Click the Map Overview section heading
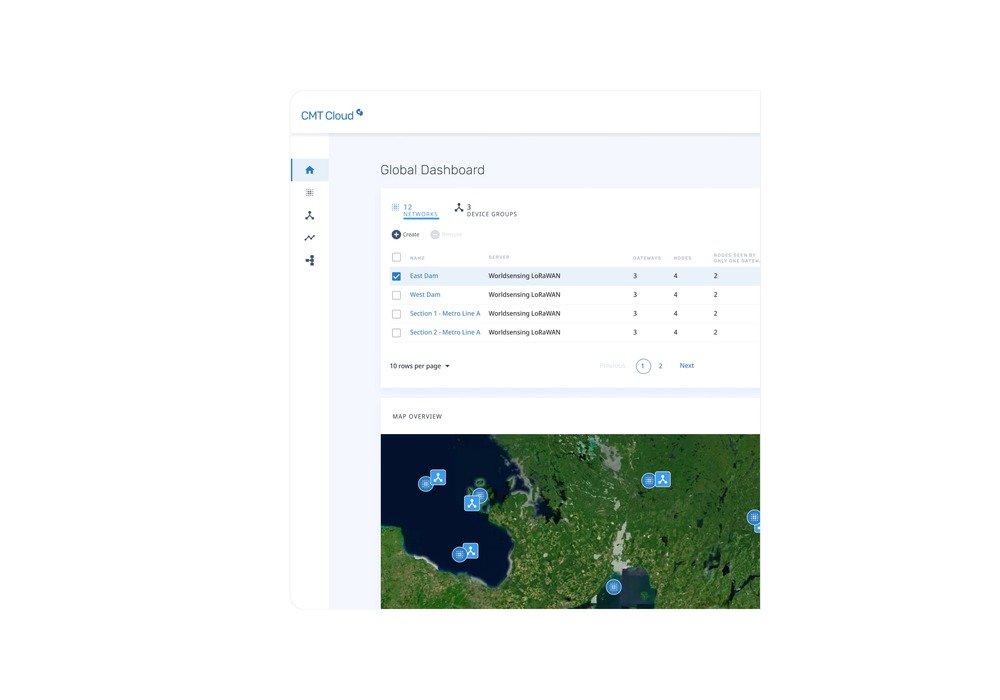 417,416
